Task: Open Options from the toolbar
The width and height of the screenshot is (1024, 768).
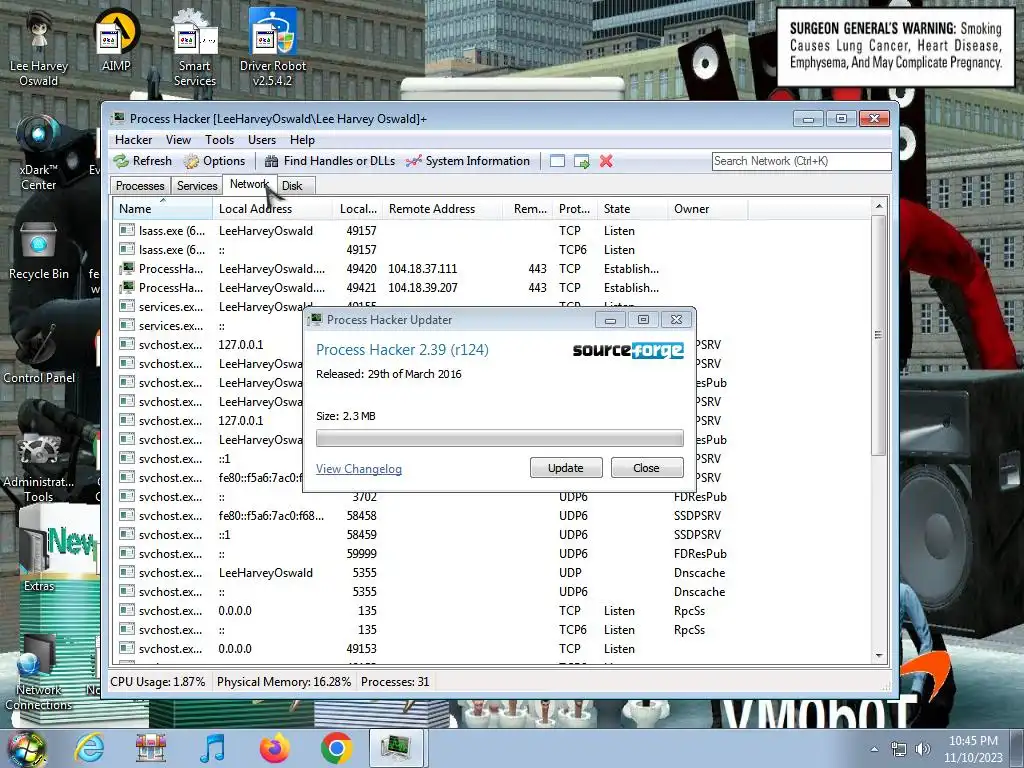Action: (214, 161)
